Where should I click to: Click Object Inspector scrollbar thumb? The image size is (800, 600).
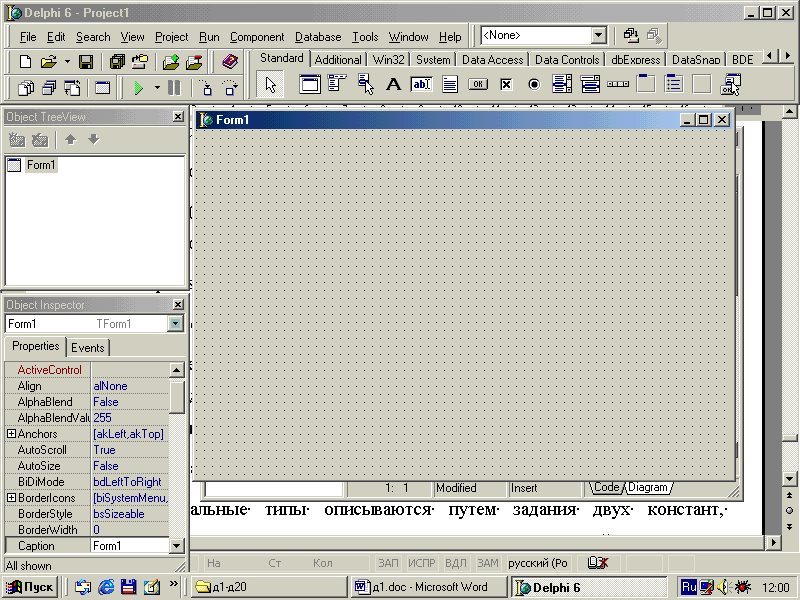pos(177,397)
